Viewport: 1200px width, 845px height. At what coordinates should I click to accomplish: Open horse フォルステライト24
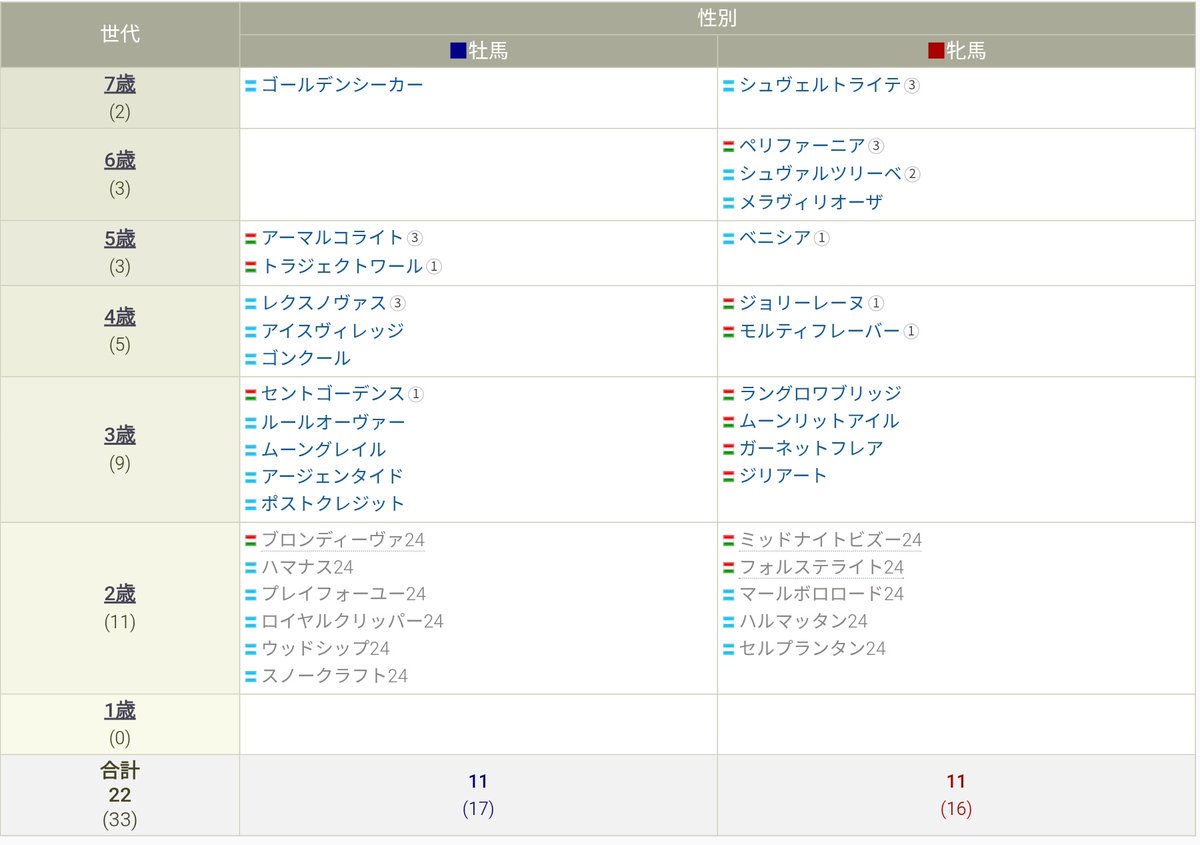pyautogui.click(x=821, y=567)
